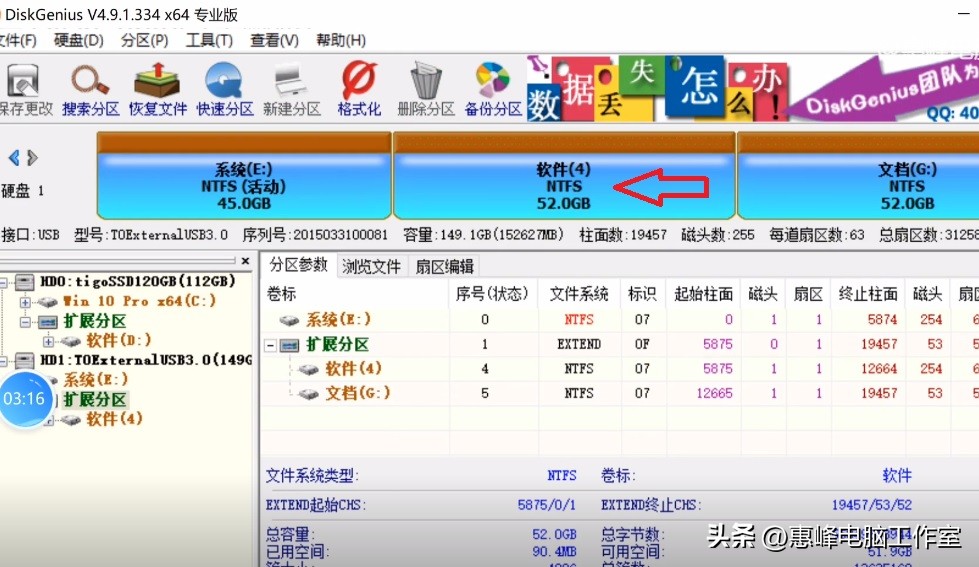Select Win 10 Pro x64(C:) in tree
The height and width of the screenshot is (567, 979).
click(x=139, y=301)
